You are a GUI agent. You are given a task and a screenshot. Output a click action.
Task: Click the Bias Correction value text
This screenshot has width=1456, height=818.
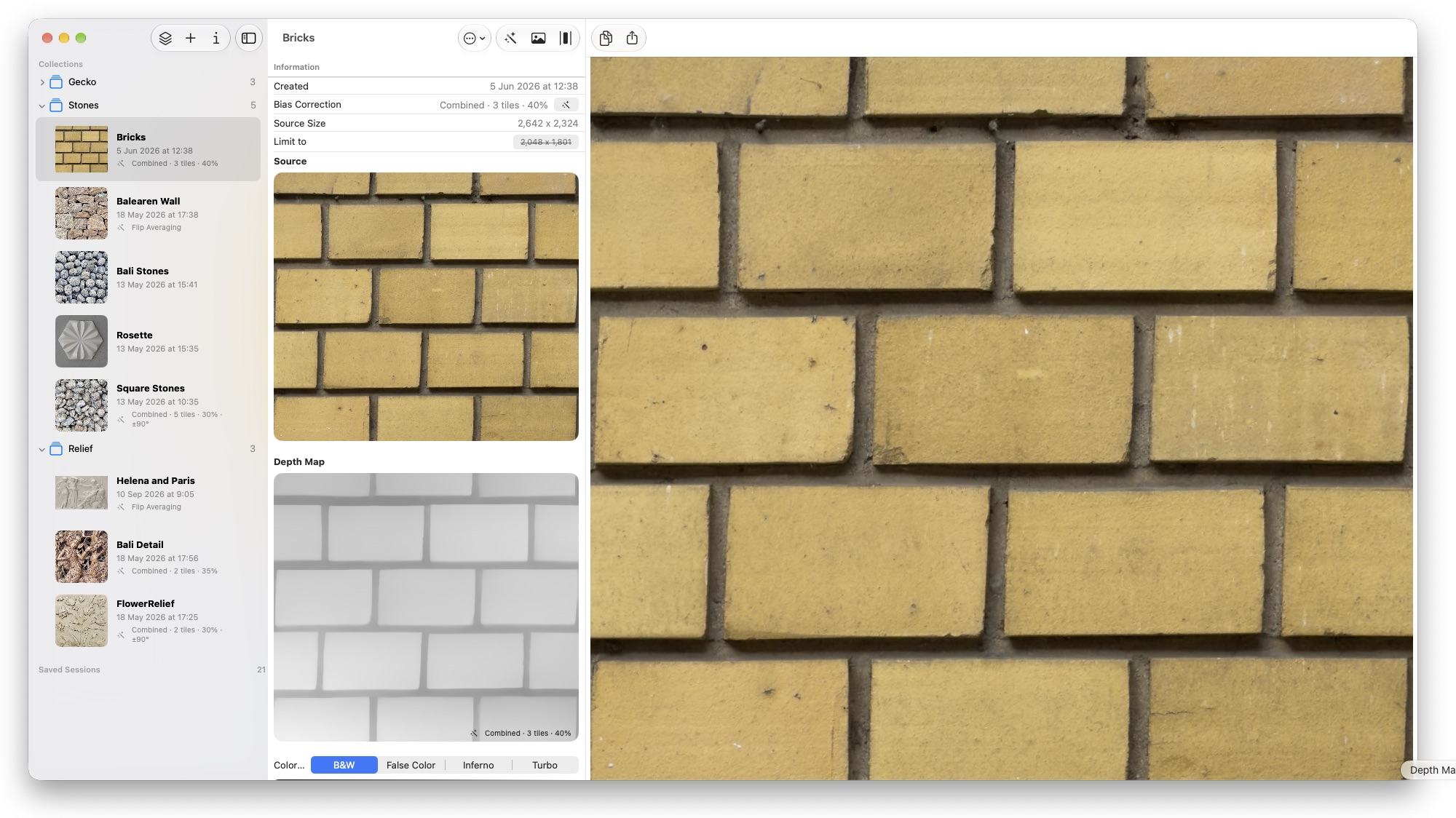pyautogui.click(x=494, y=106)
